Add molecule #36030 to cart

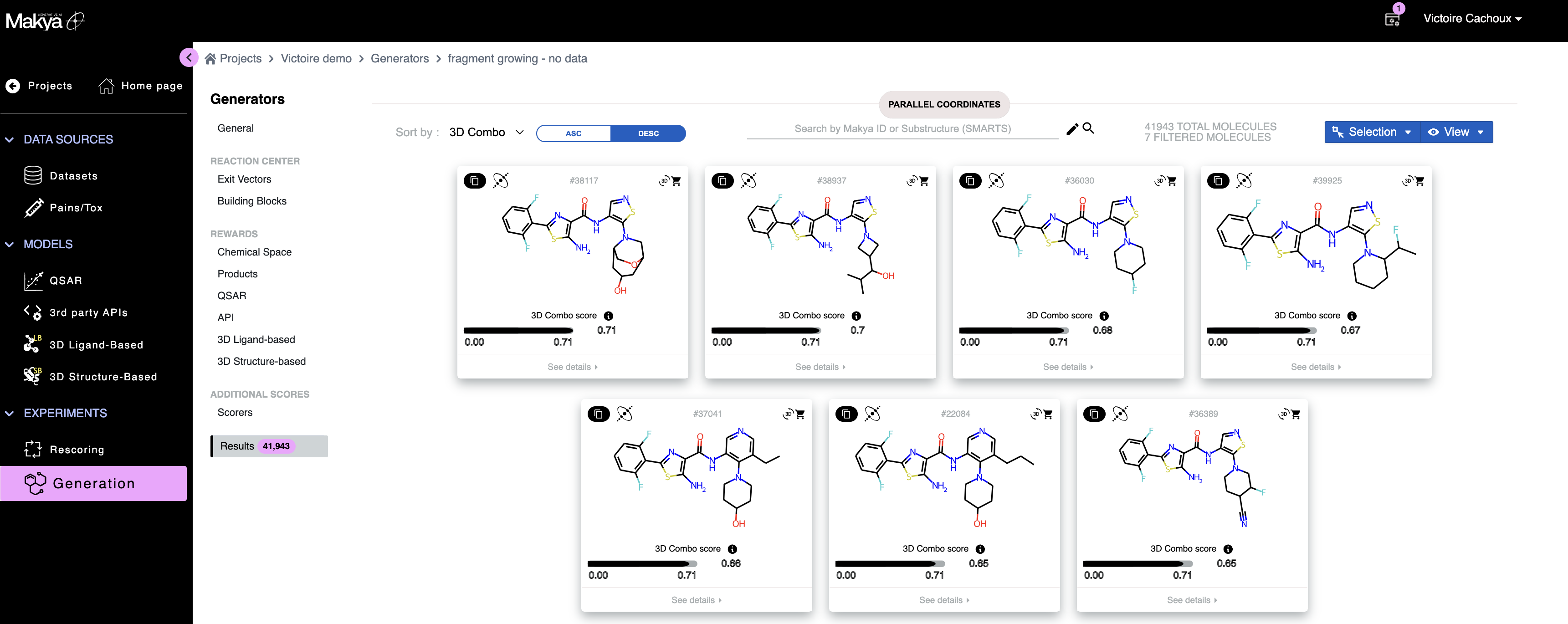[1172, 181]
